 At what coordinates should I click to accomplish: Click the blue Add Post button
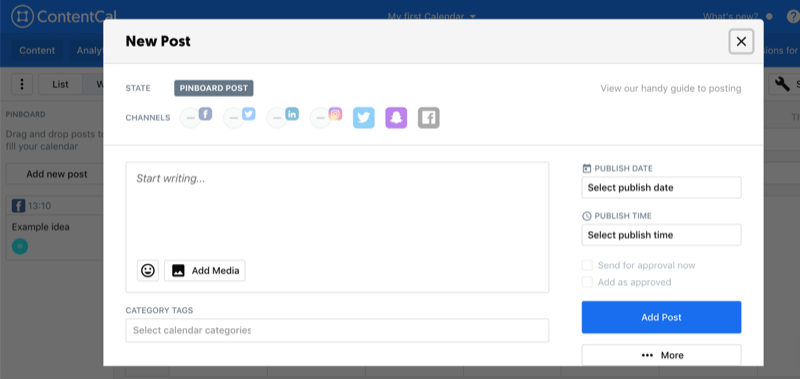click(661, 317)
